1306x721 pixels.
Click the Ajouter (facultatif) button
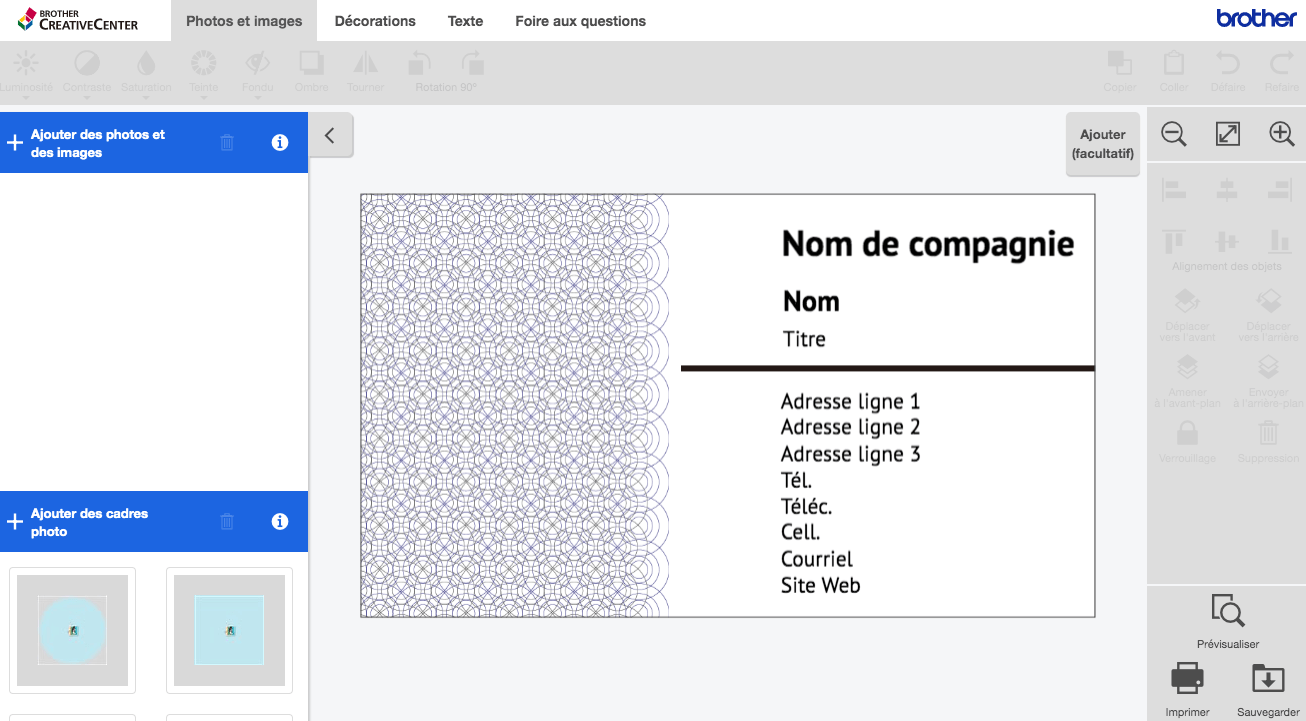[x=1103, y=144]
